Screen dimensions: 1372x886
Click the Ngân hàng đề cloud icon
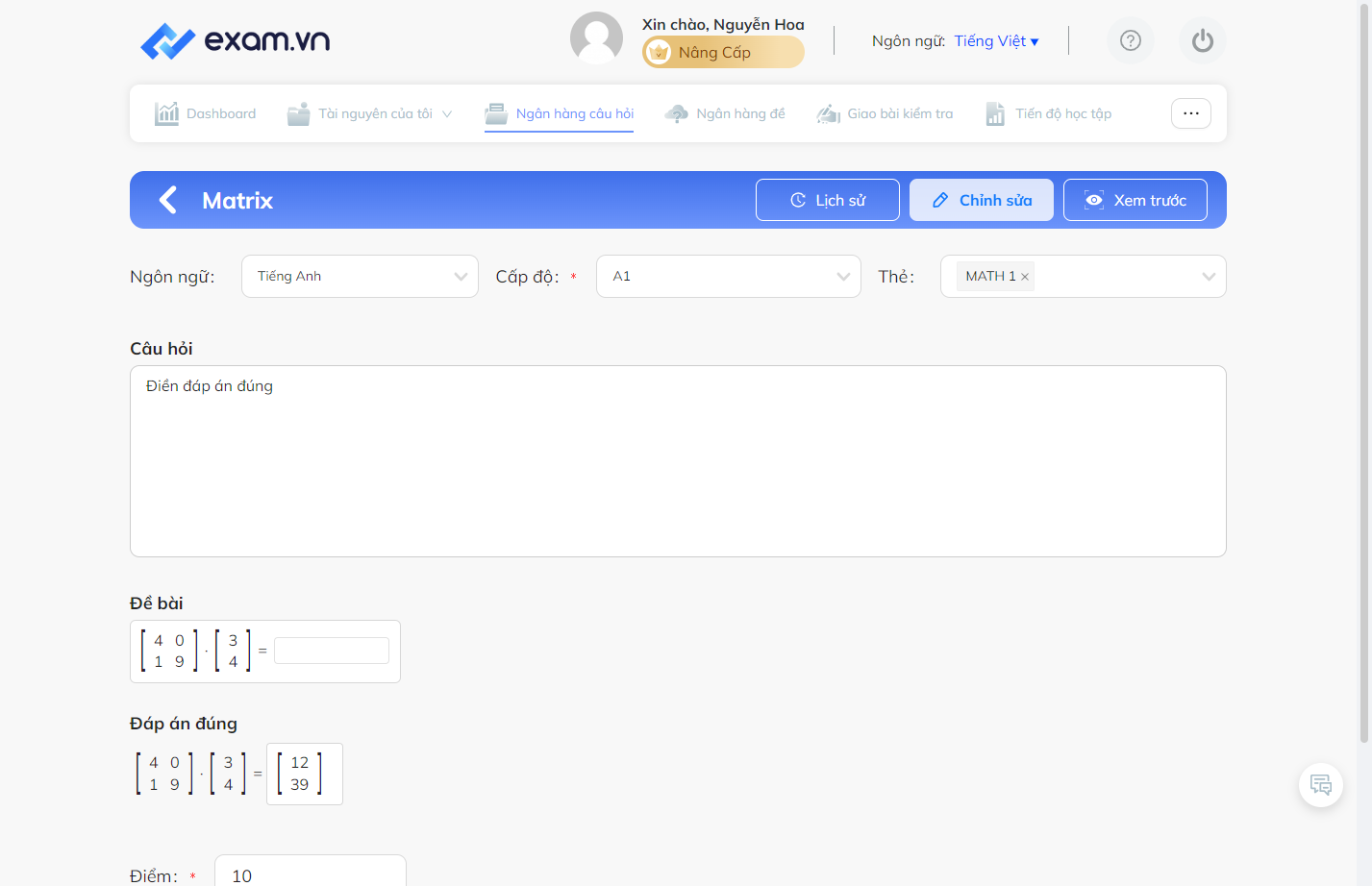677,113
